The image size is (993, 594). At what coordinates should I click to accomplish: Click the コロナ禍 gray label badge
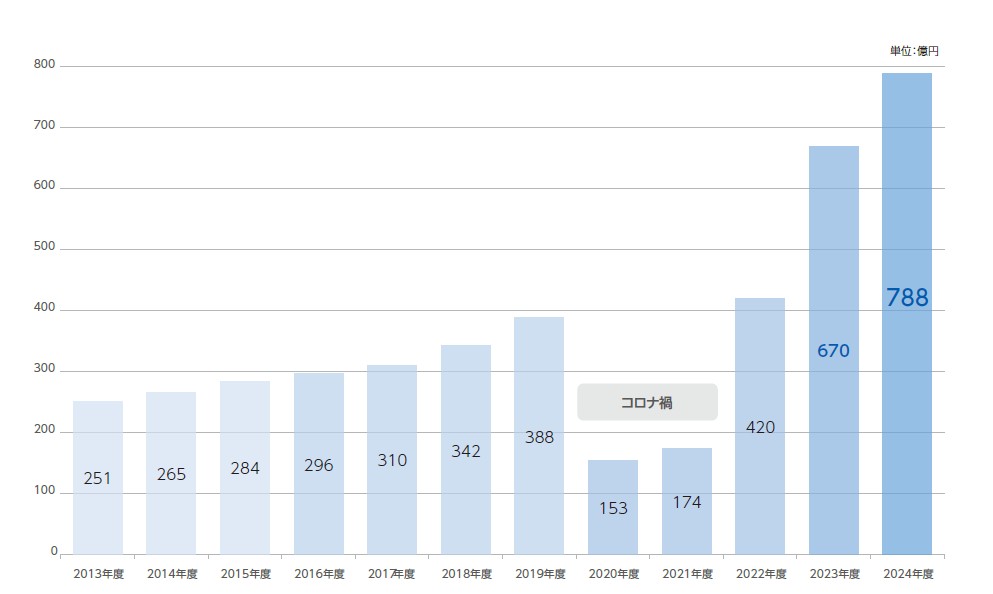(647, 402)
